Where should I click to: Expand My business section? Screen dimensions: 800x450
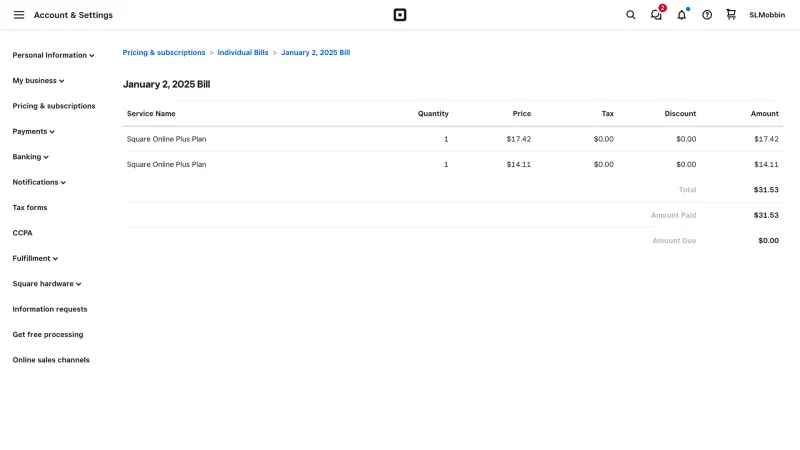[x=38, y=81]
